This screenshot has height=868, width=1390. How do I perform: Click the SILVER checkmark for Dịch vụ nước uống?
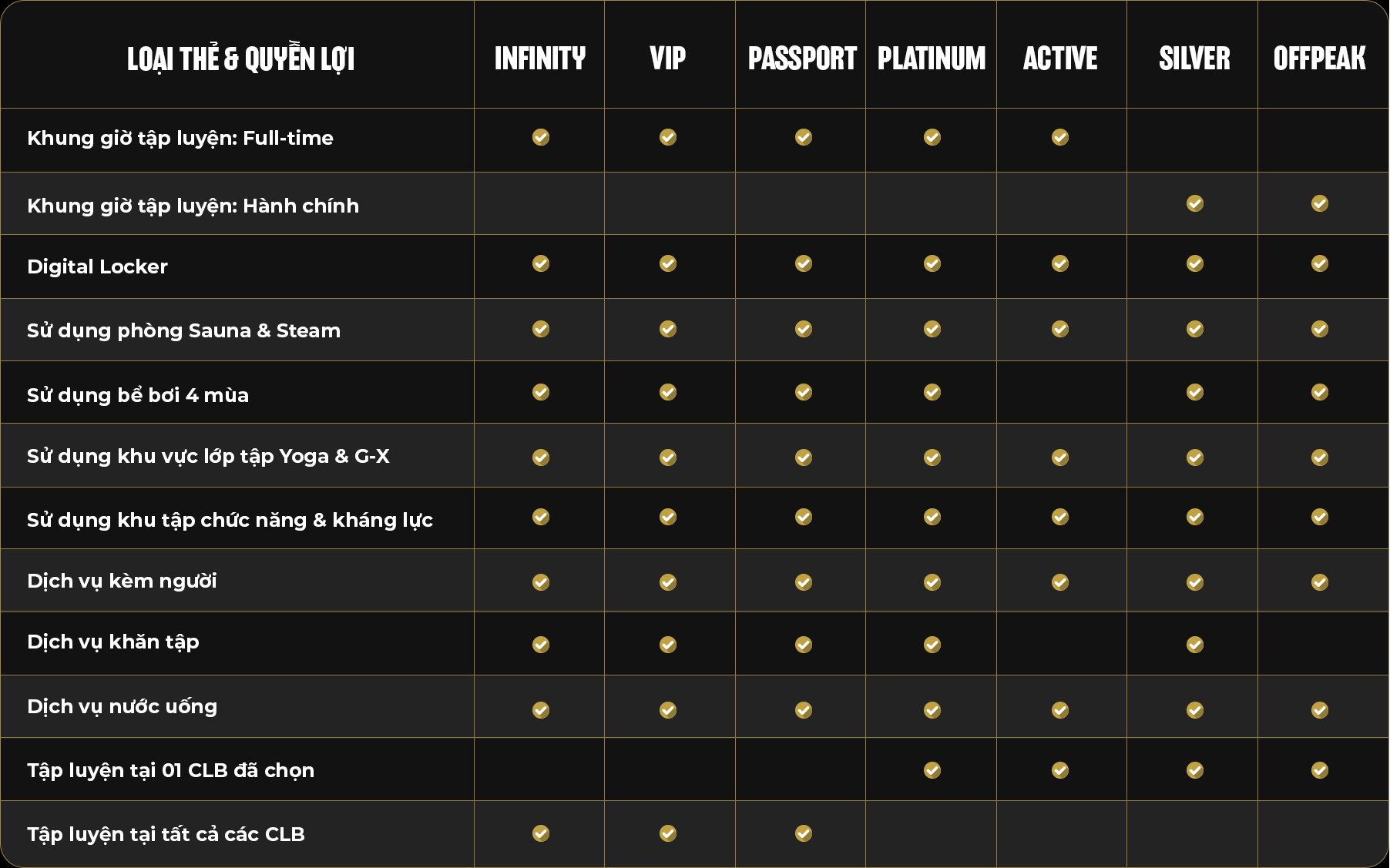coord(1195,709)
